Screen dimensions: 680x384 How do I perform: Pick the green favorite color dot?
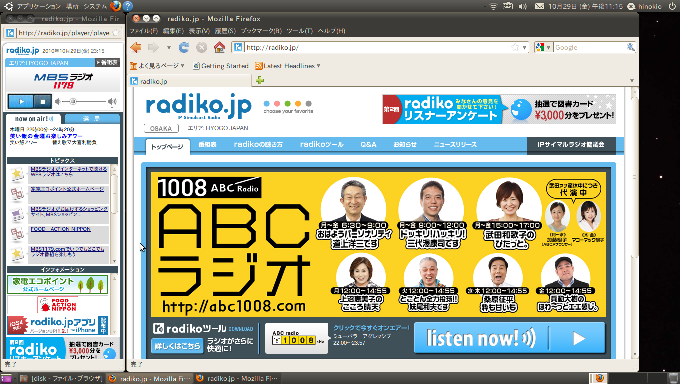click(288, 104)
